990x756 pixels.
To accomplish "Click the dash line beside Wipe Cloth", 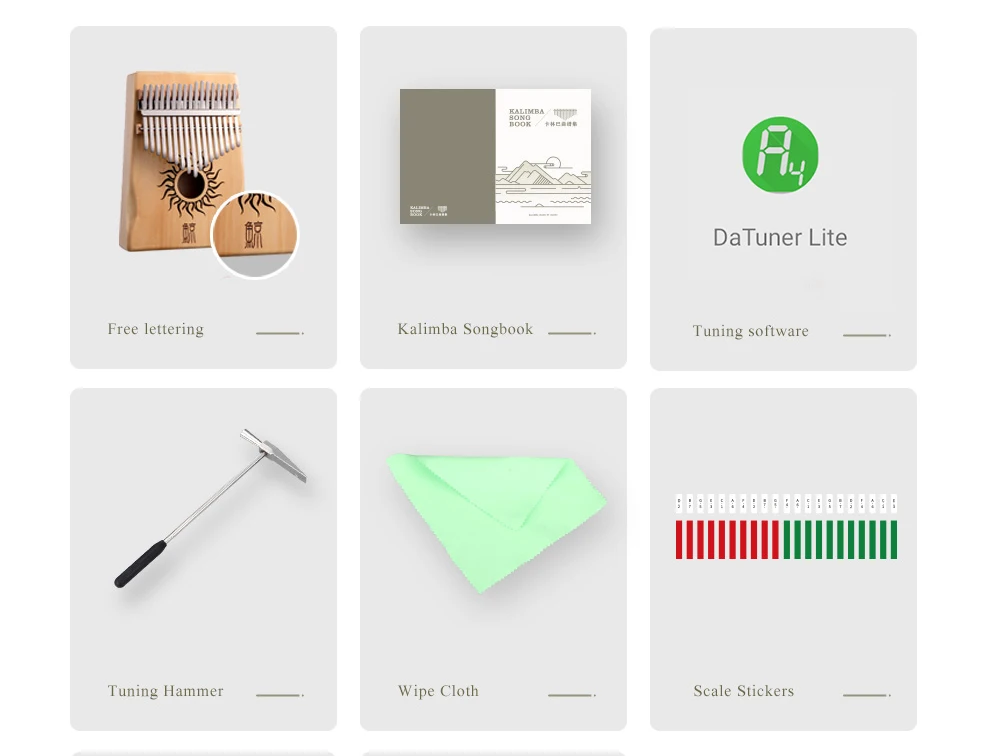I will pos(572,695).
